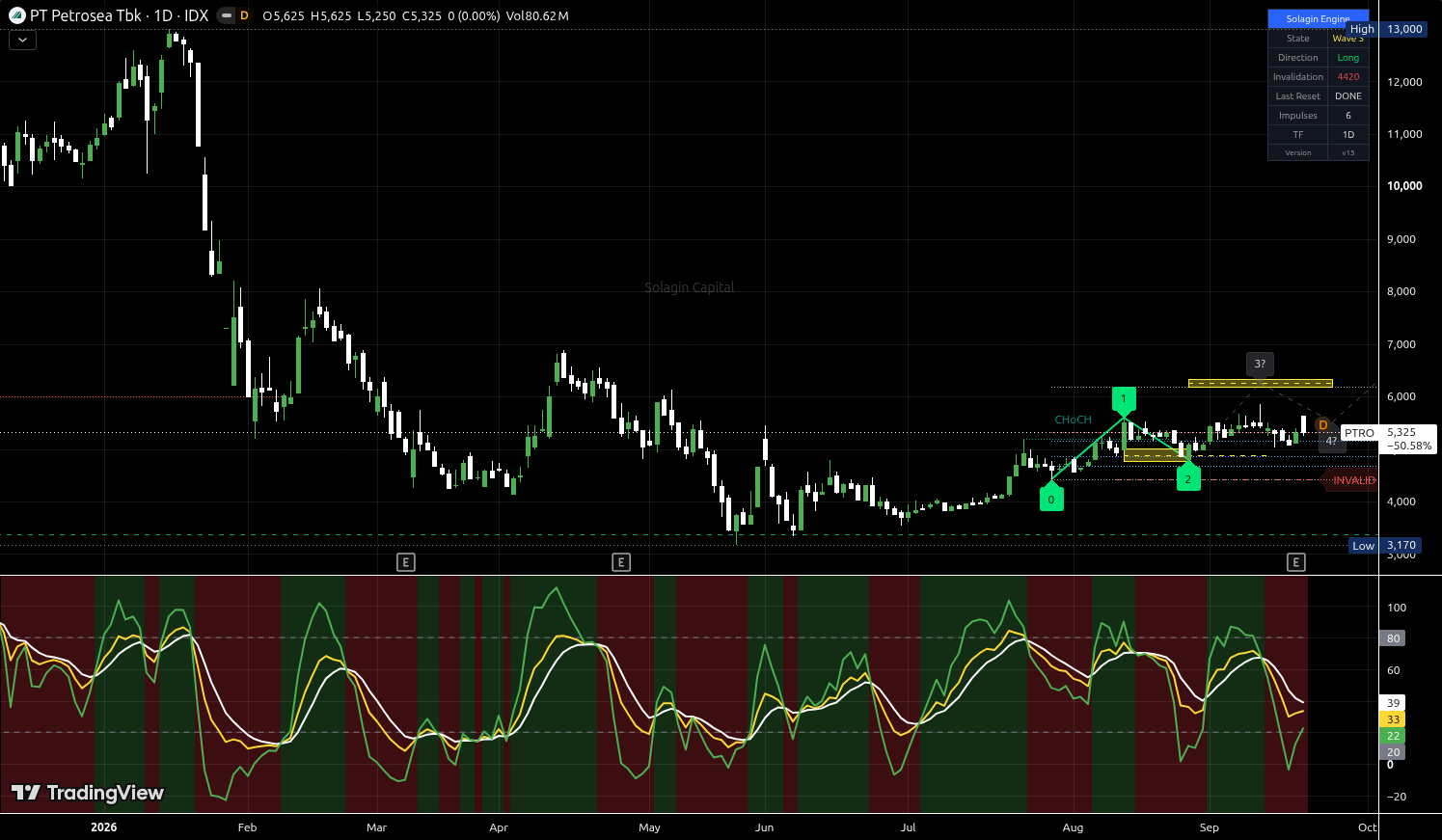The height and width of the screenshot is (840, 1442).
Task: Click the 2026 year label on time axis
Action: coord(103,827)
